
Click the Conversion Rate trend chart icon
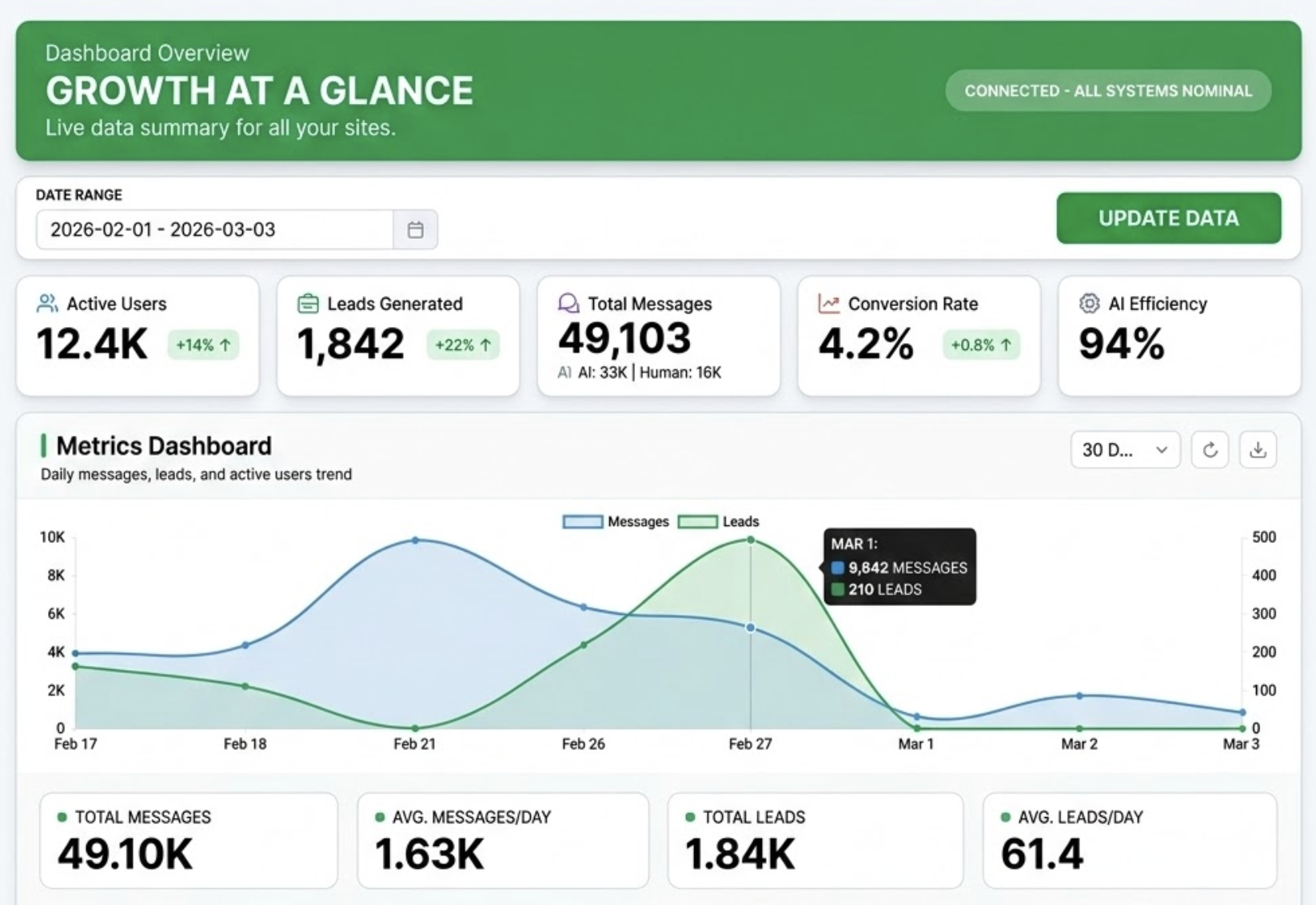pyautogui.click(x=828, y=304)
